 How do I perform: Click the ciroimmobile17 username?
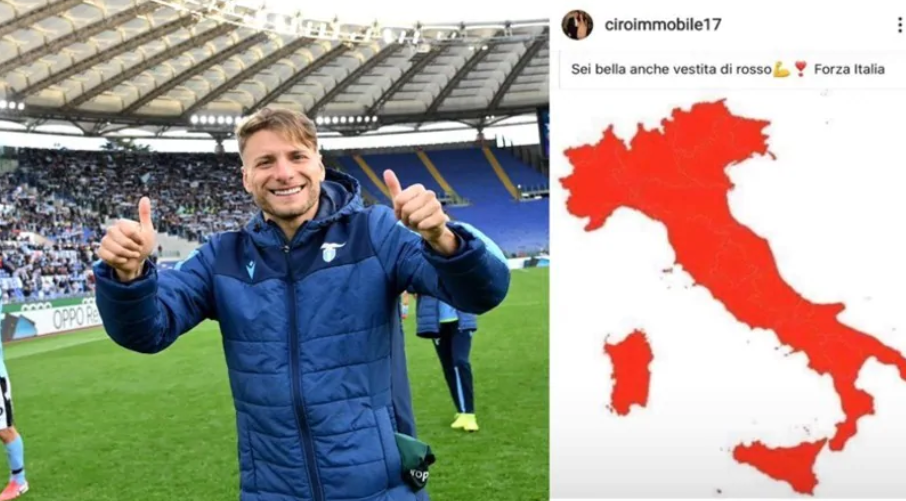[663, 25]
